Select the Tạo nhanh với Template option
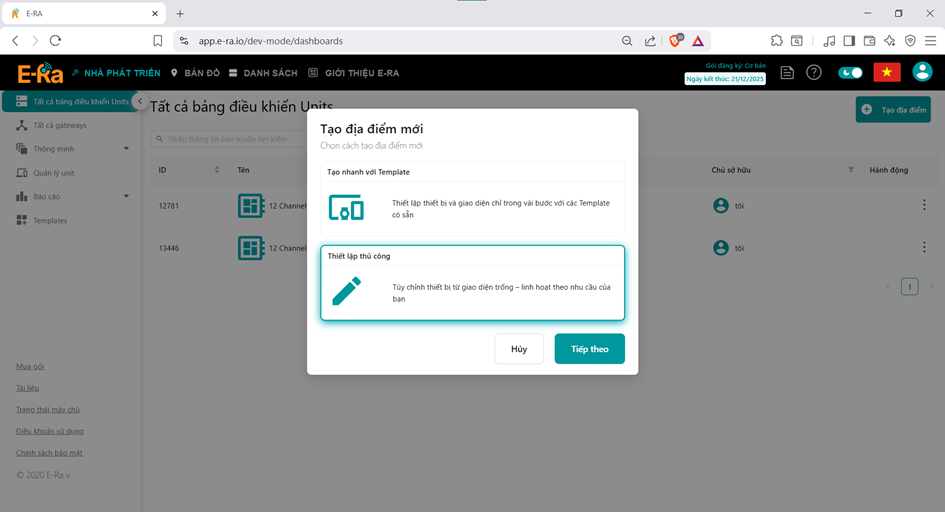Image resolution: width=945 pixels, height=512 pixels. [x=472, y=199]
